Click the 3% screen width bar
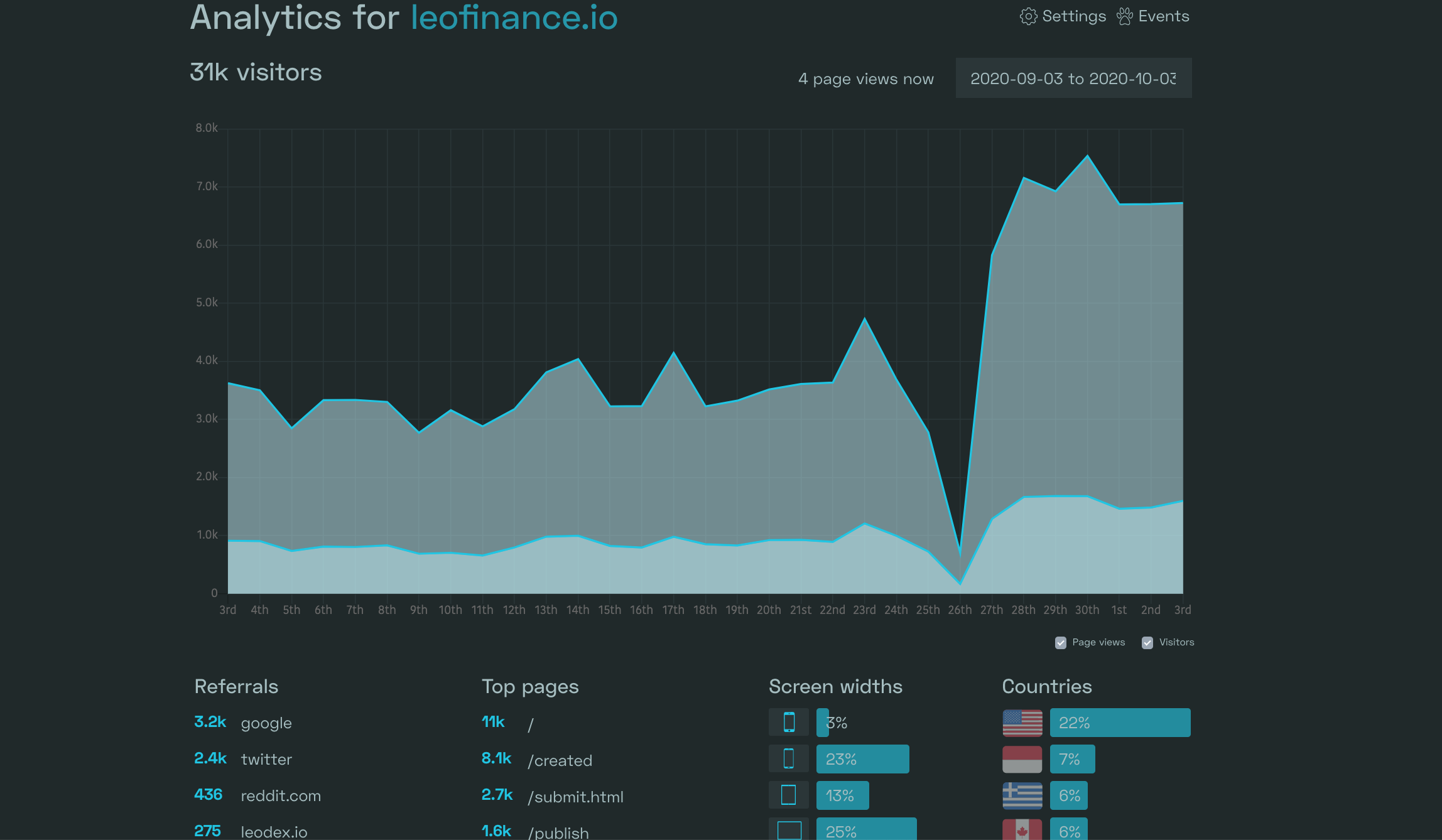The width and height of the screenshot is (1442, 840). pos(823,723)
